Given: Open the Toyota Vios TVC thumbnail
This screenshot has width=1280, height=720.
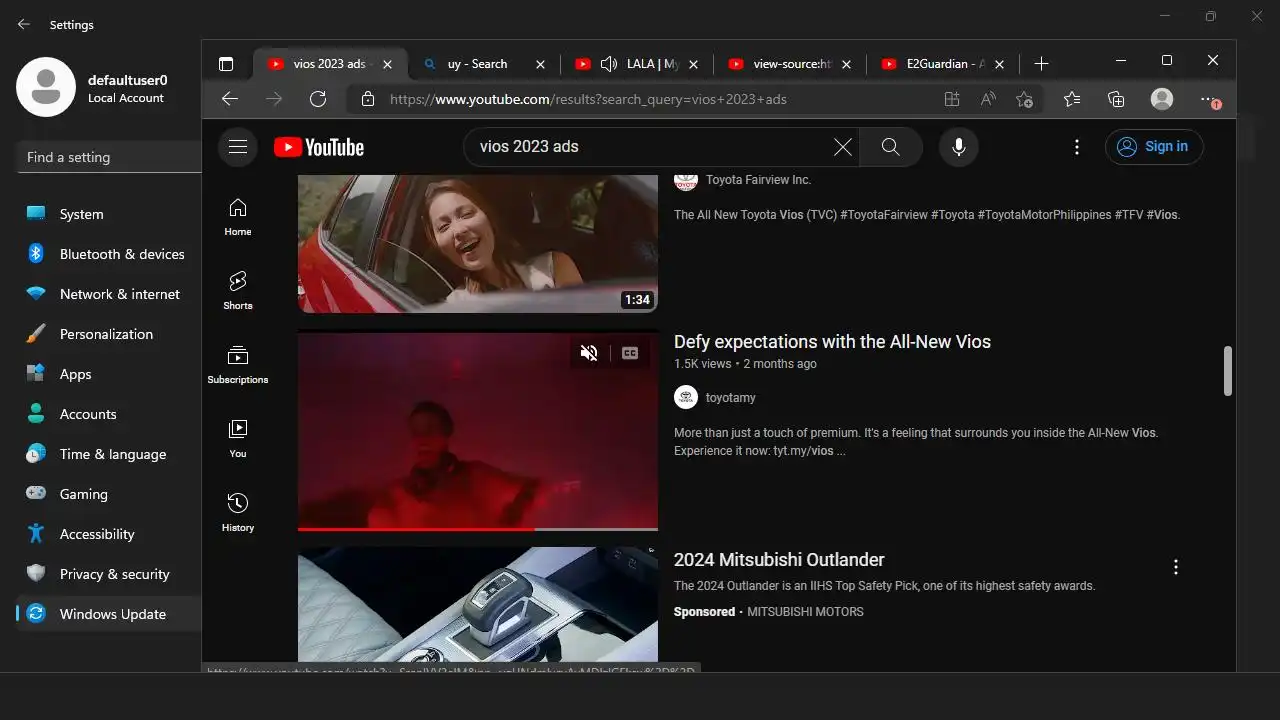Looking at the screenshot, I should pos(478,243).
